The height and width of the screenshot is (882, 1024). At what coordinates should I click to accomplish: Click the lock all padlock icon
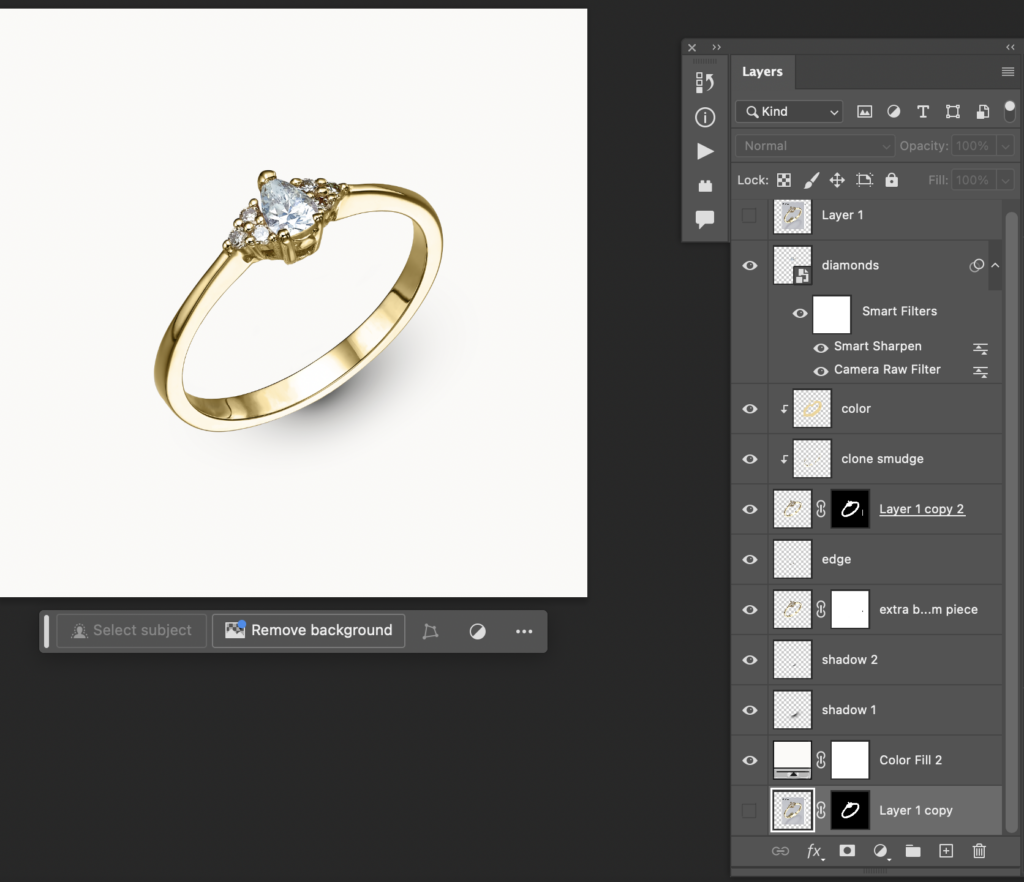[891, 180]
